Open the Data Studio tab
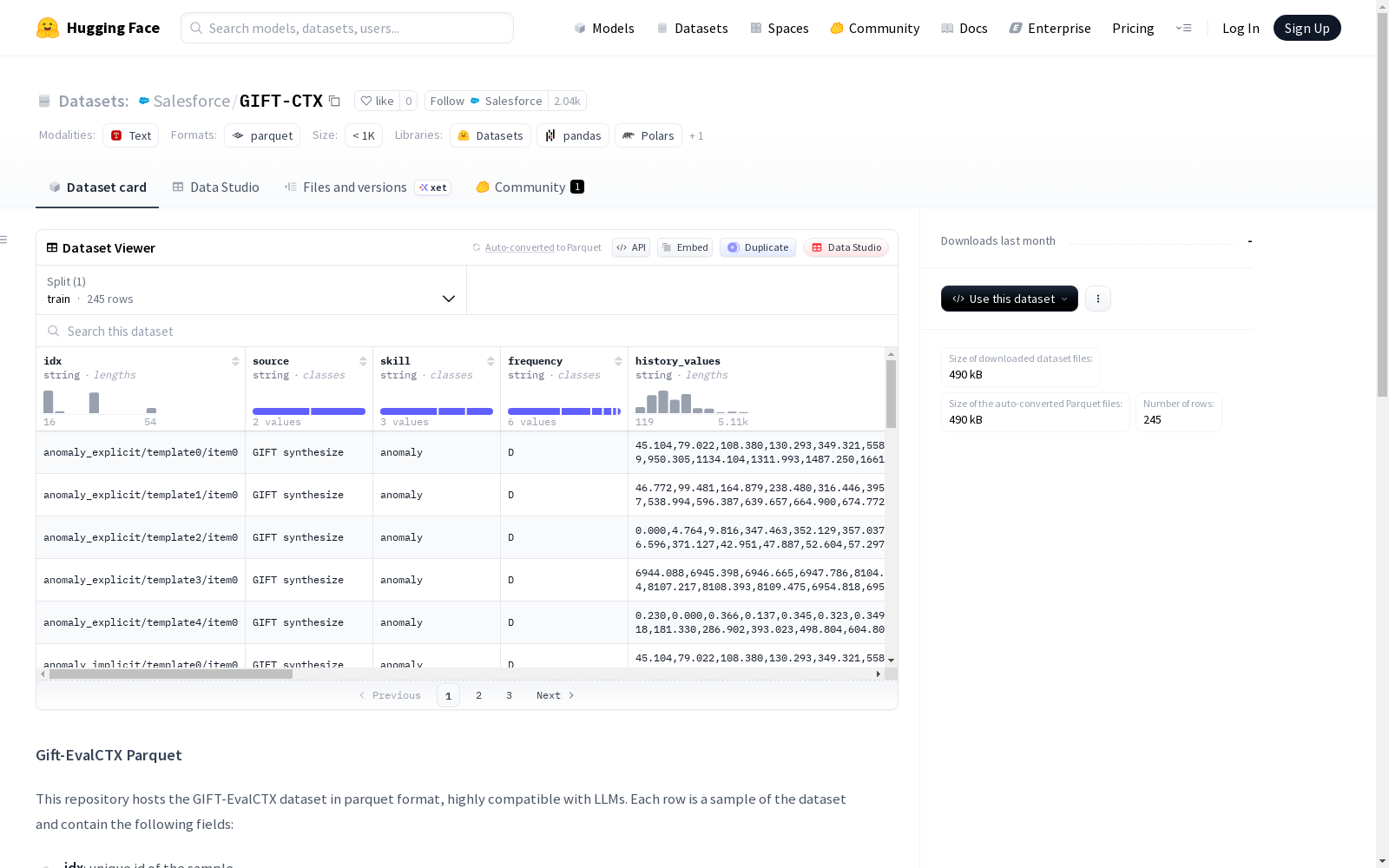This screenshot has height=868, width=1389. point(215,187)
